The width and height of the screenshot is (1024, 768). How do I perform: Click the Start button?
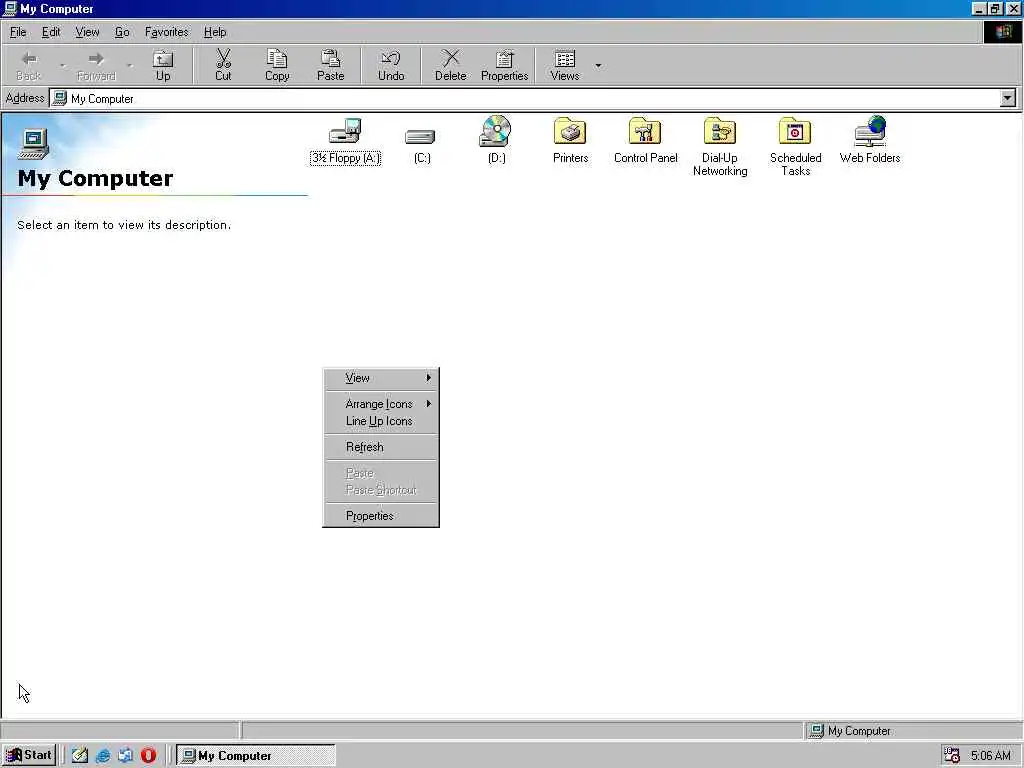(x=29, y=755)
